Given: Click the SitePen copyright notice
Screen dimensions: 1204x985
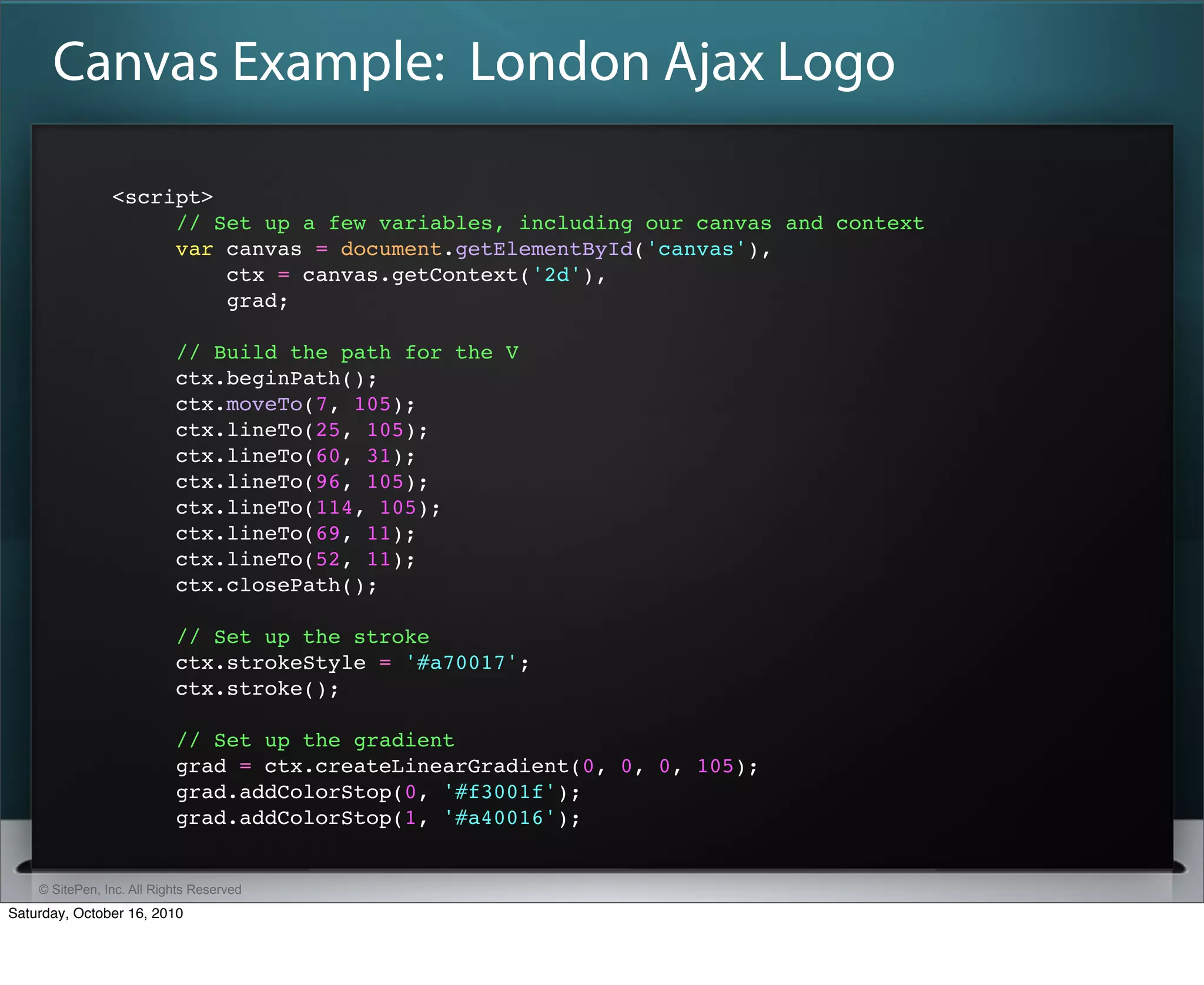Looking at the screenshot, I should tap(140, 890).
